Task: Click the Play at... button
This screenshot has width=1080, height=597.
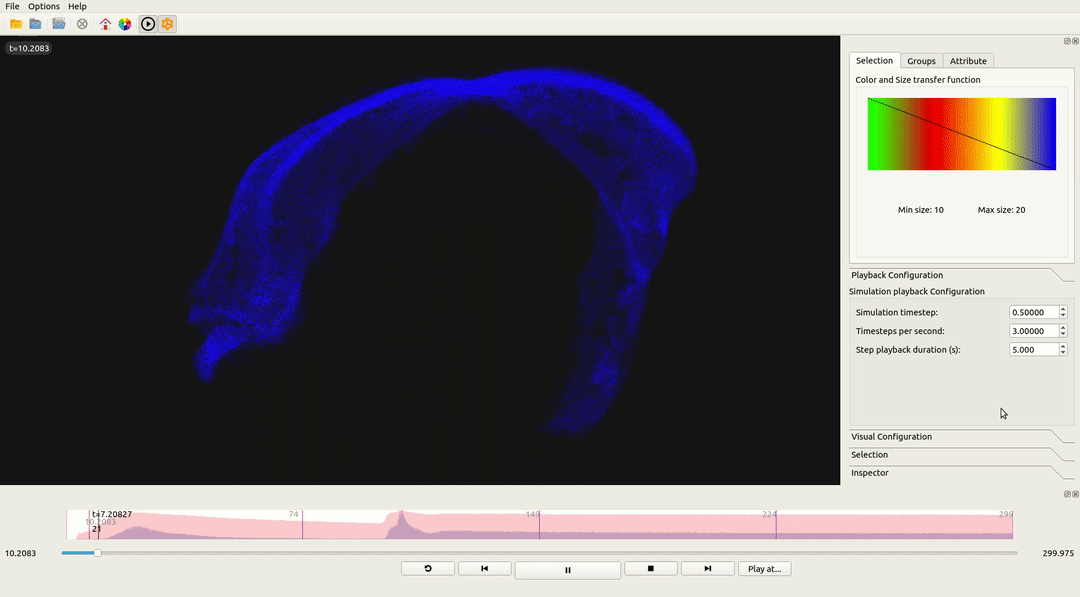Action: (764, 569)
